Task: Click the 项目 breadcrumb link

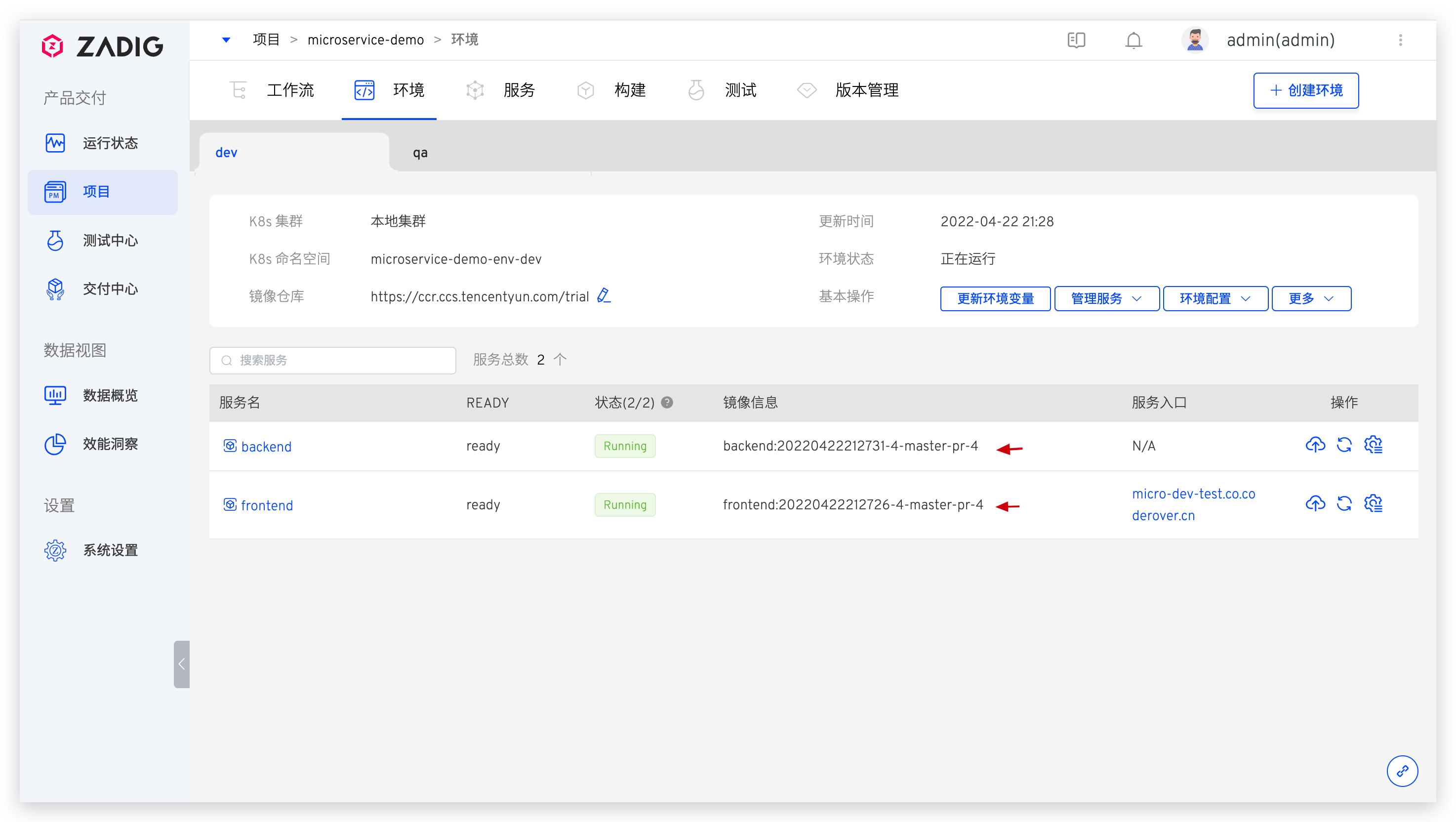Action: pos(266,40)
